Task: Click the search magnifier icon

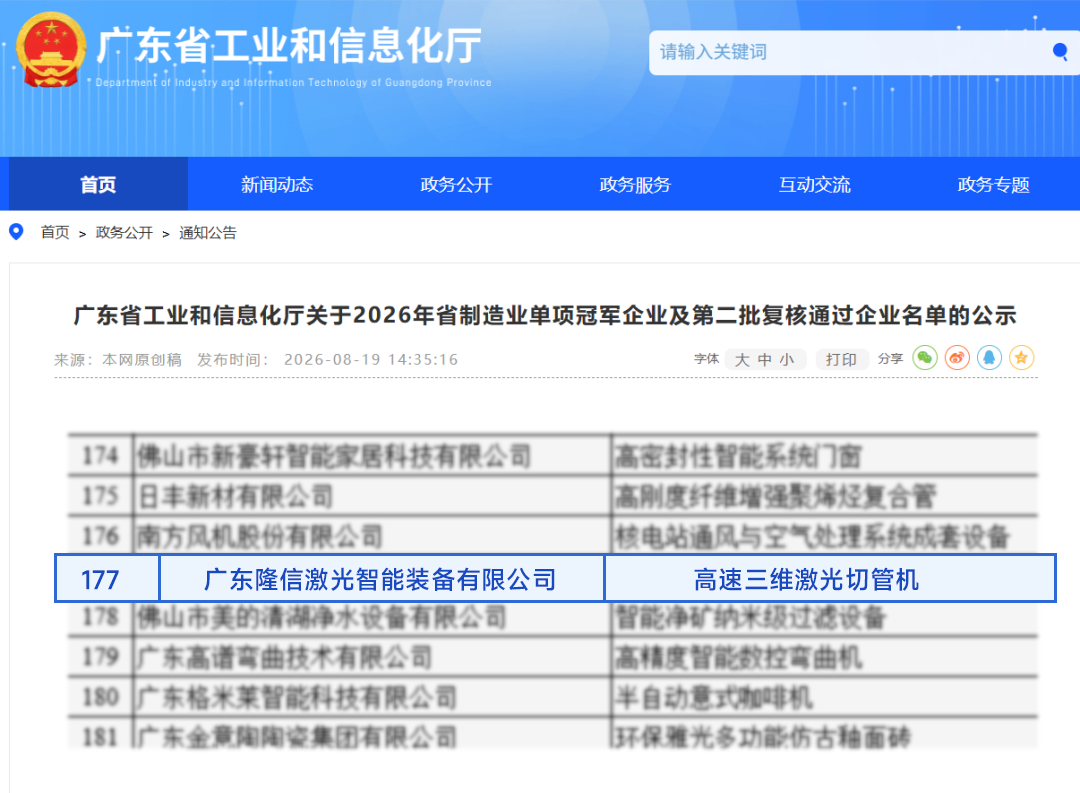Action: coord(1060,52)
